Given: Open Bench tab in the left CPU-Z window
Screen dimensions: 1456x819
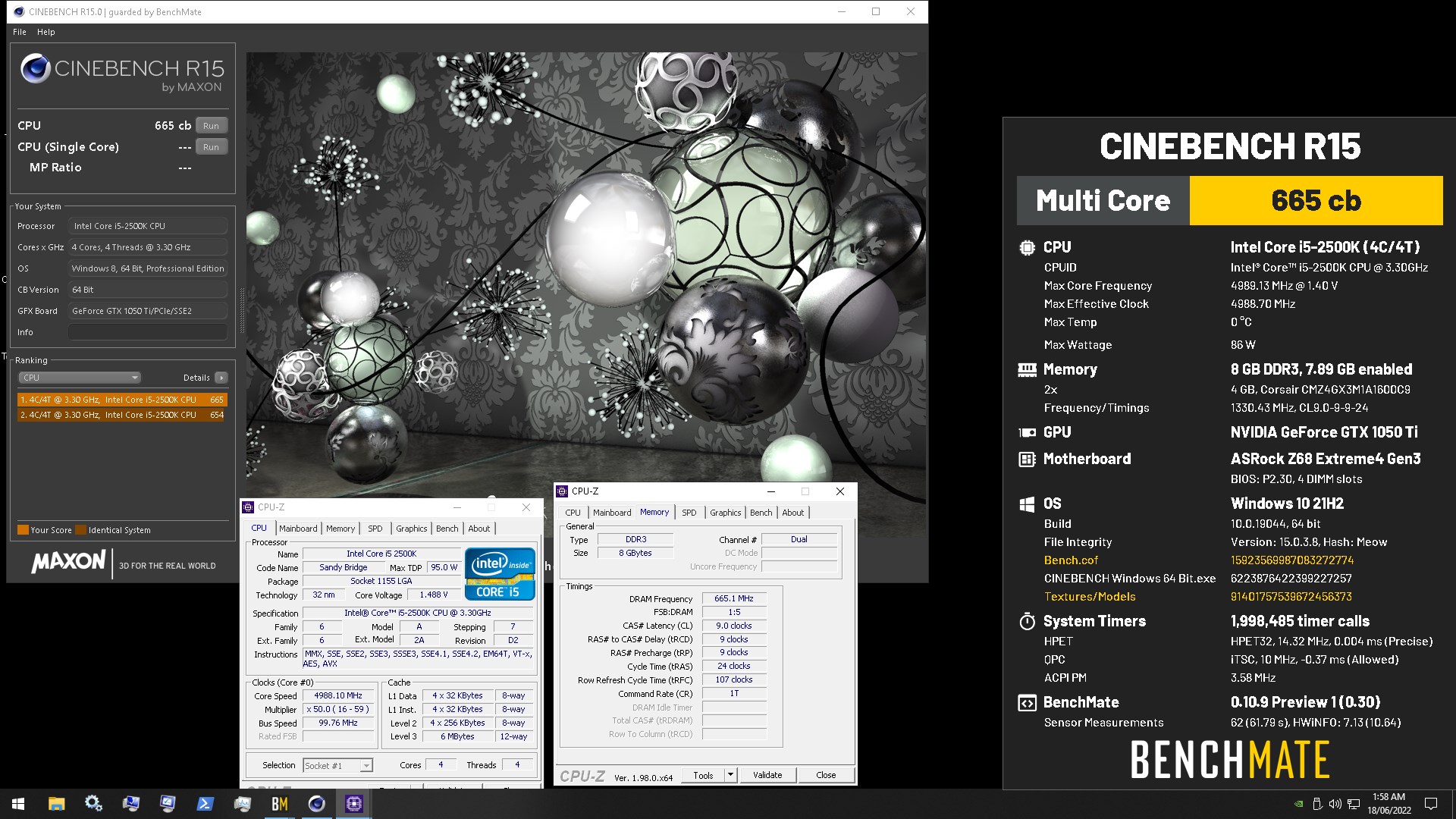Looking at the screenshot, I should point(447,529).
